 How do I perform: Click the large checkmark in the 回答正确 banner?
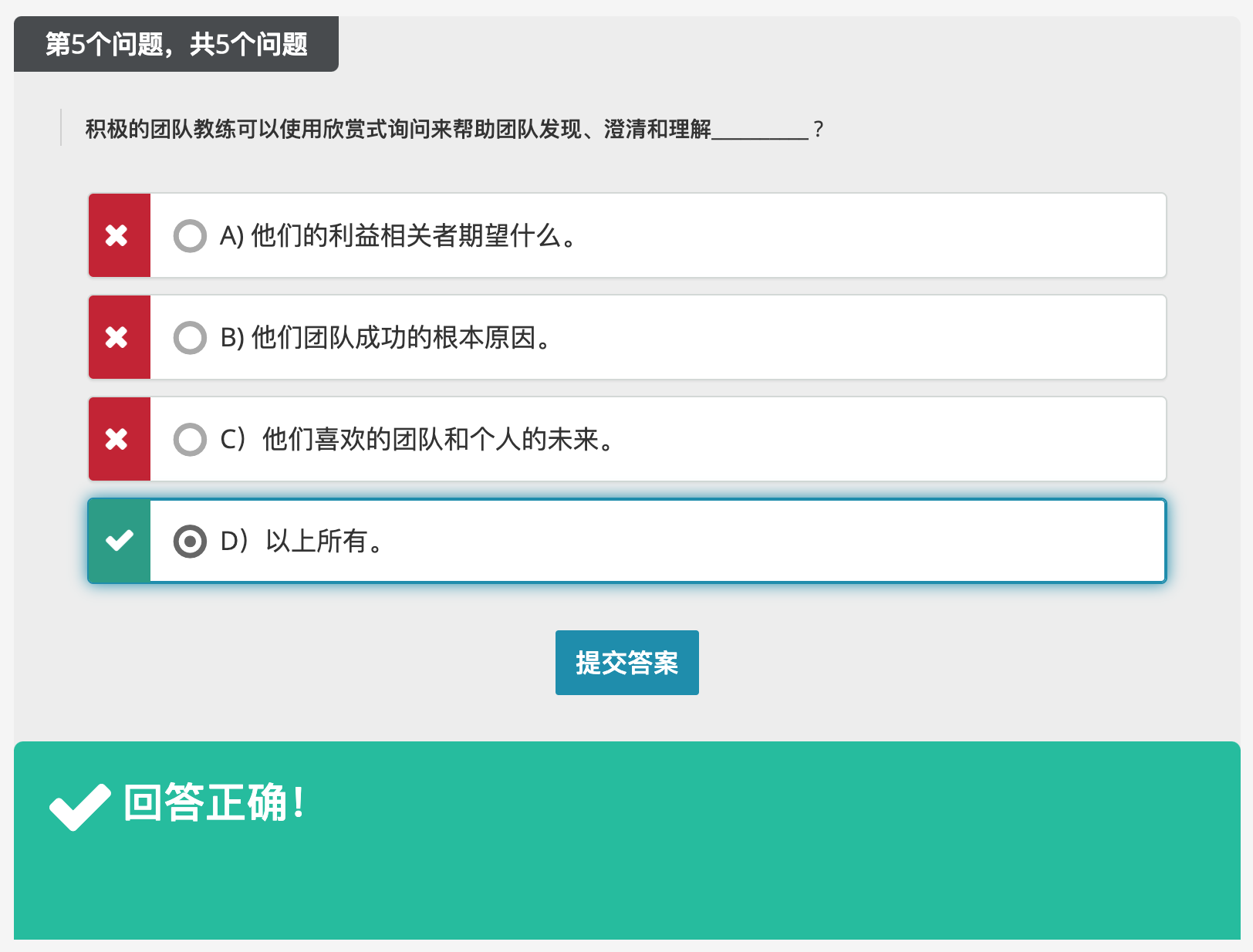click(79, 806)
